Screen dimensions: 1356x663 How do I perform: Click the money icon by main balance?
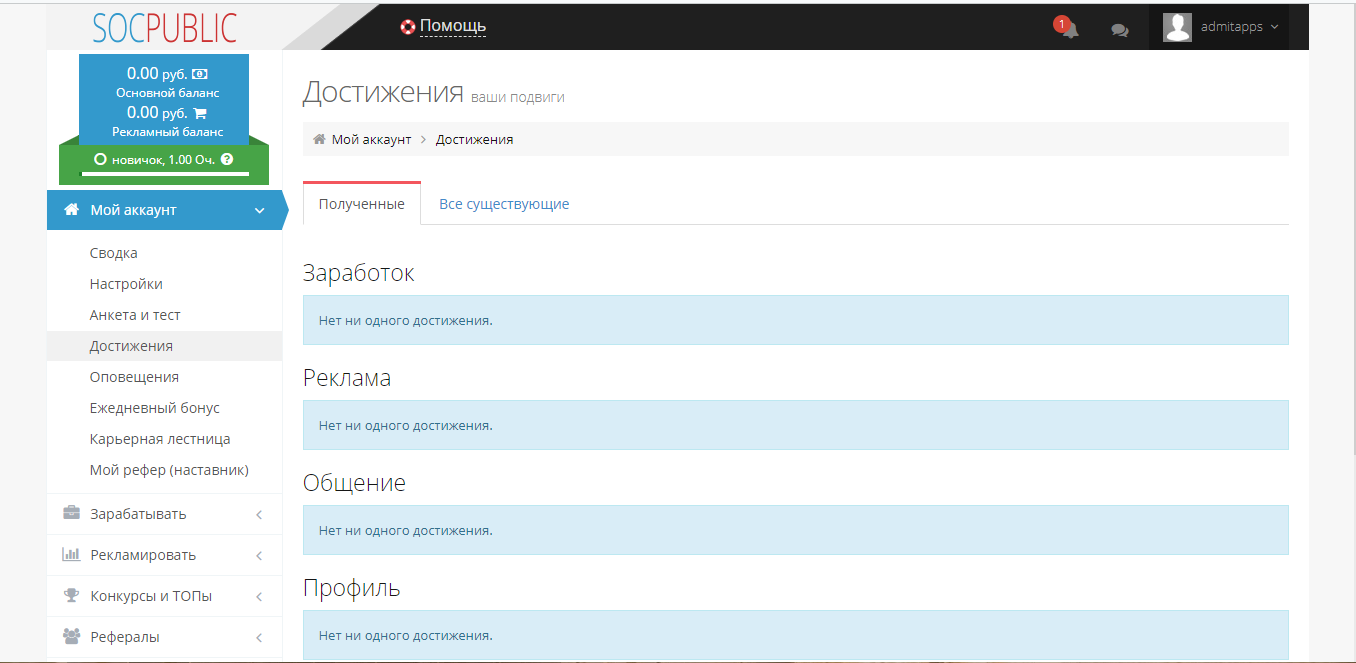[x=199, y=74]
